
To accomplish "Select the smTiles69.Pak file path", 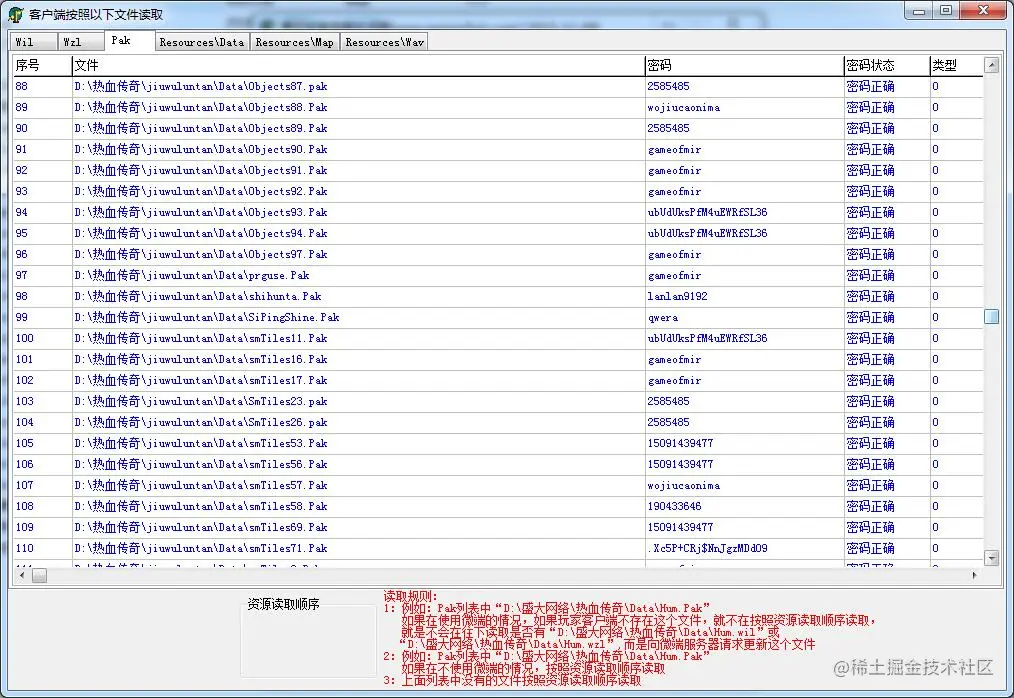I will (x=200, y=527).
